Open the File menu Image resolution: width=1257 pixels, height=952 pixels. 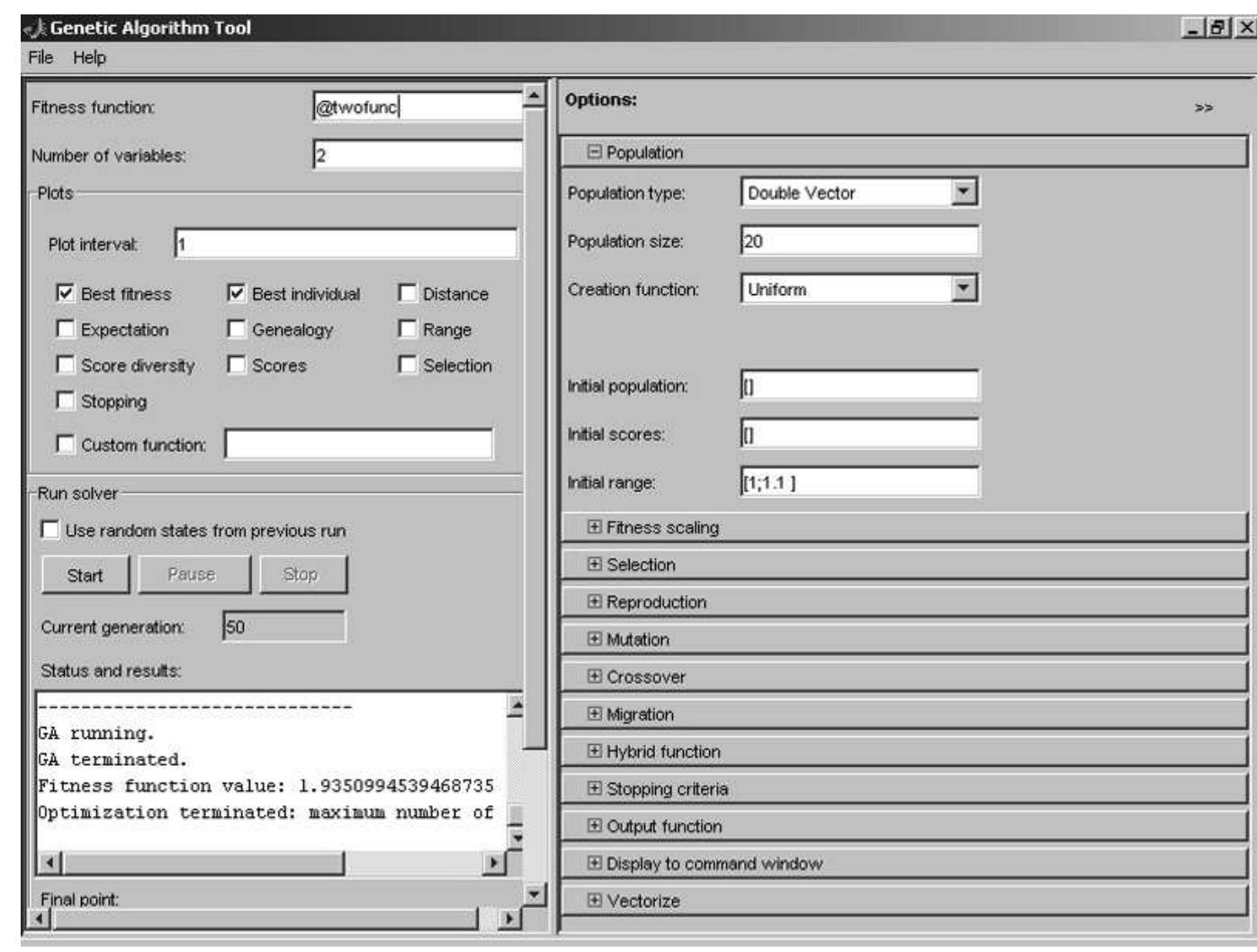click(x=40, y=58)
